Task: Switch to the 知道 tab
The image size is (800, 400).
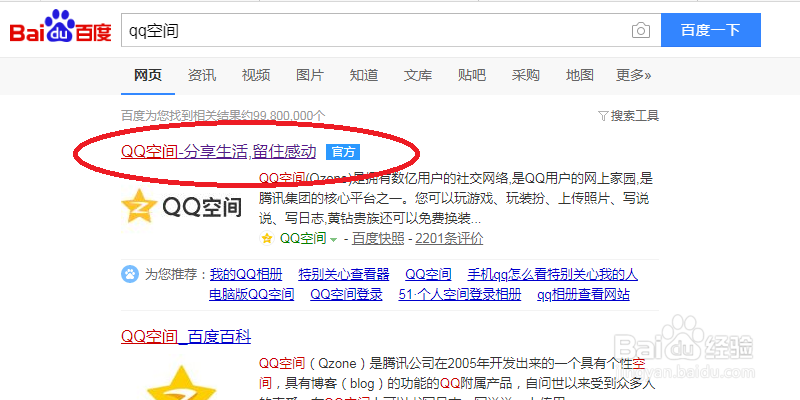Action: pyautogui.click(x=364, y=76)
